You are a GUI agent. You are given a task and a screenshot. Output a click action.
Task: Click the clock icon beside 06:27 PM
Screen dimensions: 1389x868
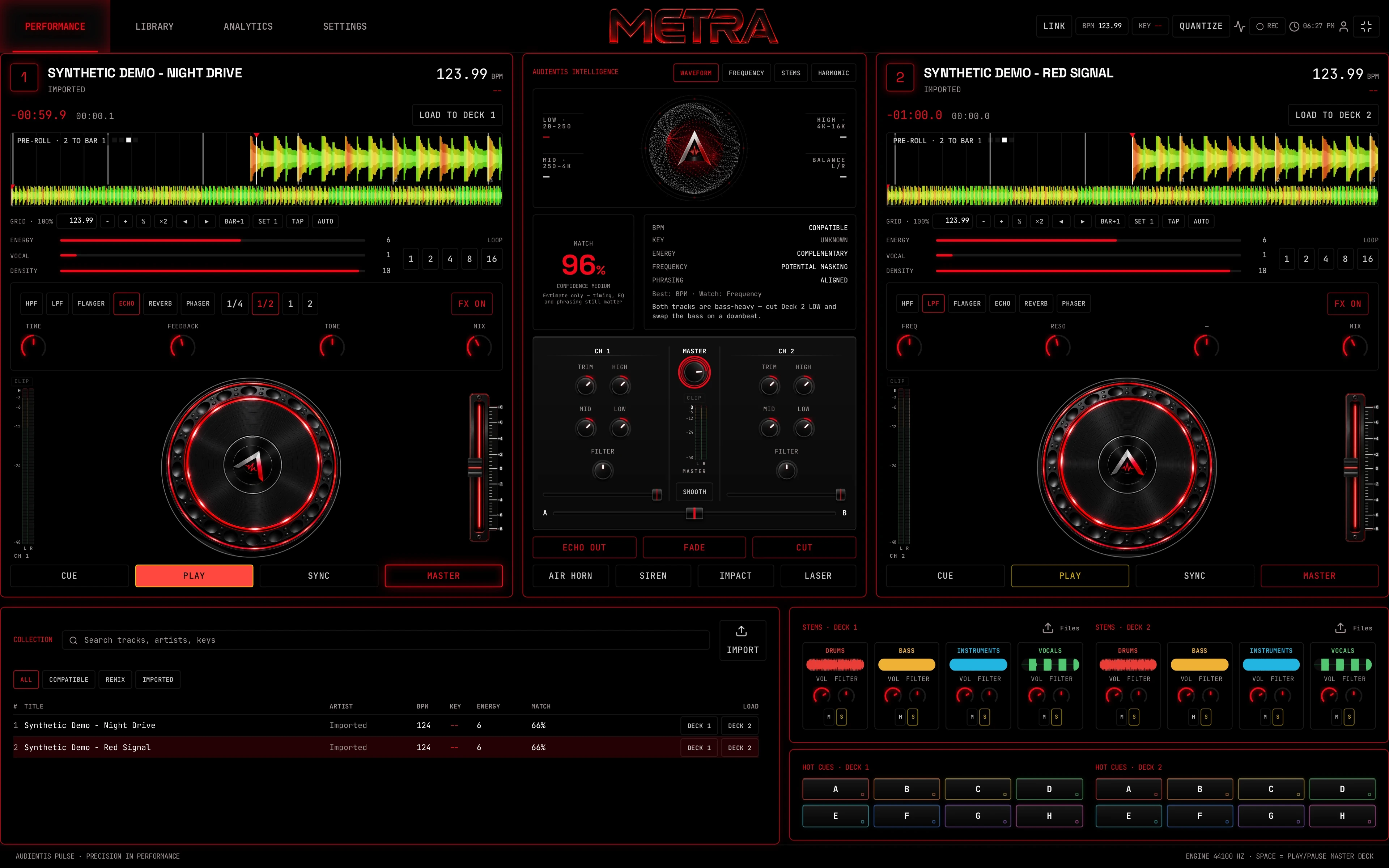(x=1294, y=26)
